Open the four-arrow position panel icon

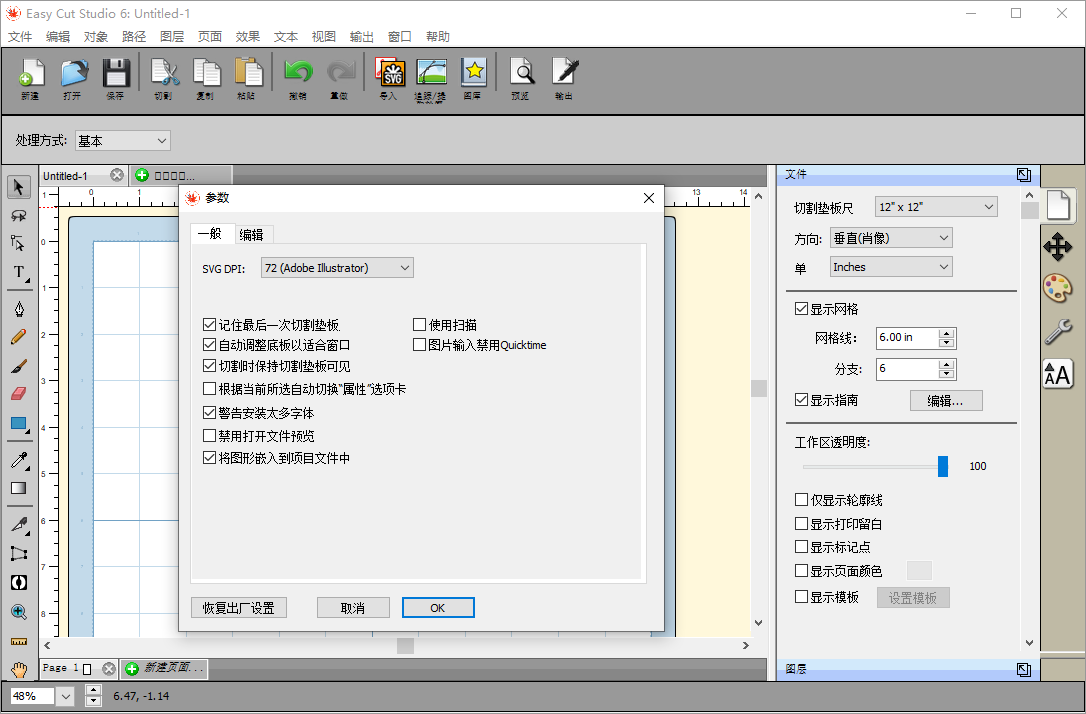(1058, 247)
